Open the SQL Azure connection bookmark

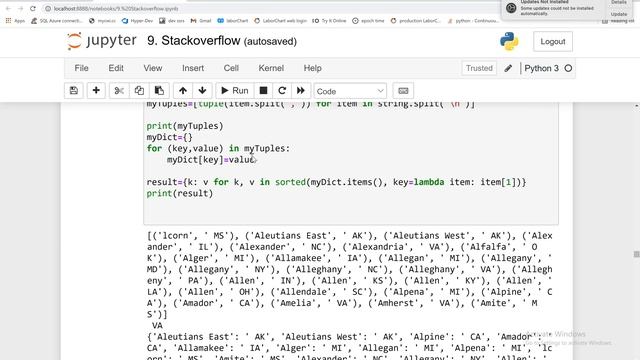pyautogui.click(x=57, y=20)
